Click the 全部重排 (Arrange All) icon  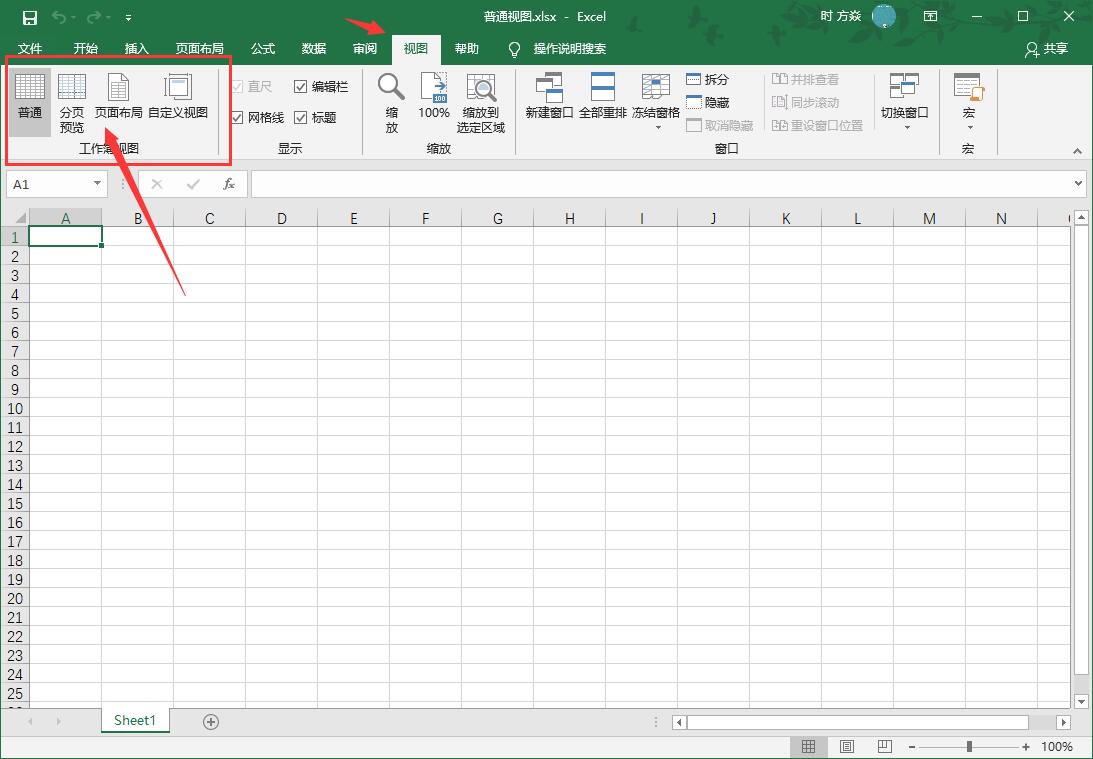coord(603,100)
